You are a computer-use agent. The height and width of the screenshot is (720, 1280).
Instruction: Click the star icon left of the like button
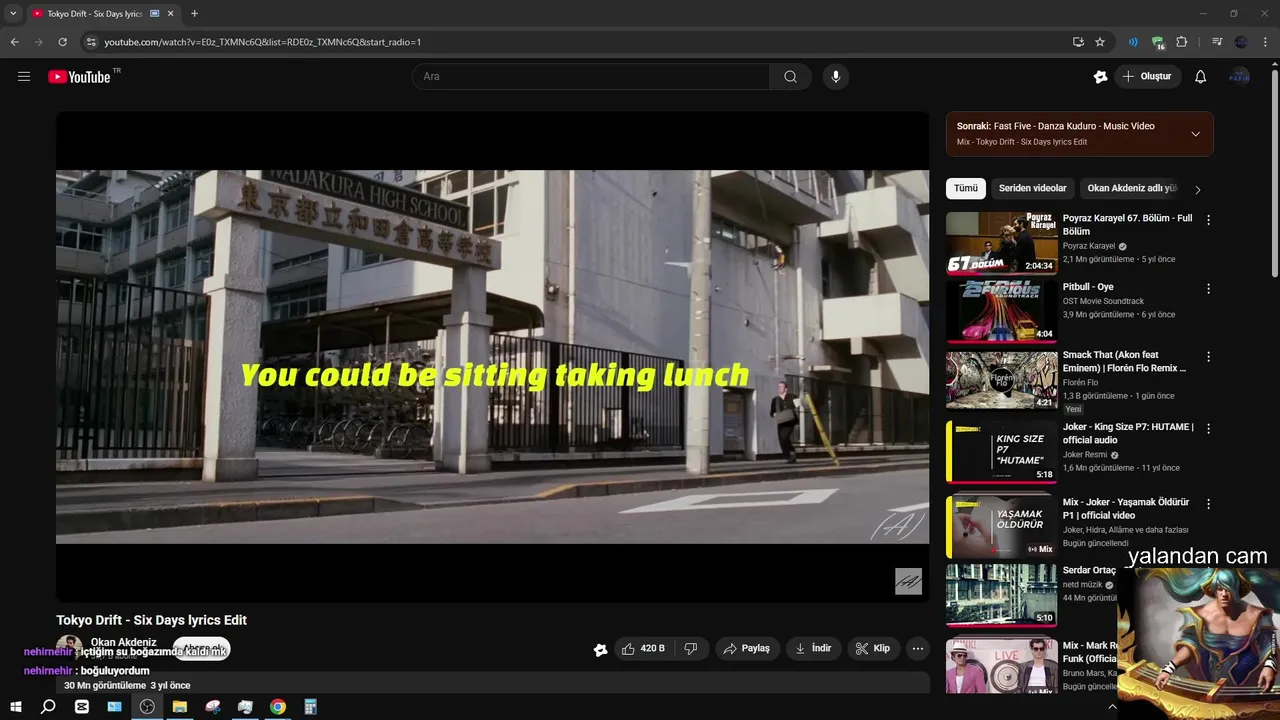600,649
